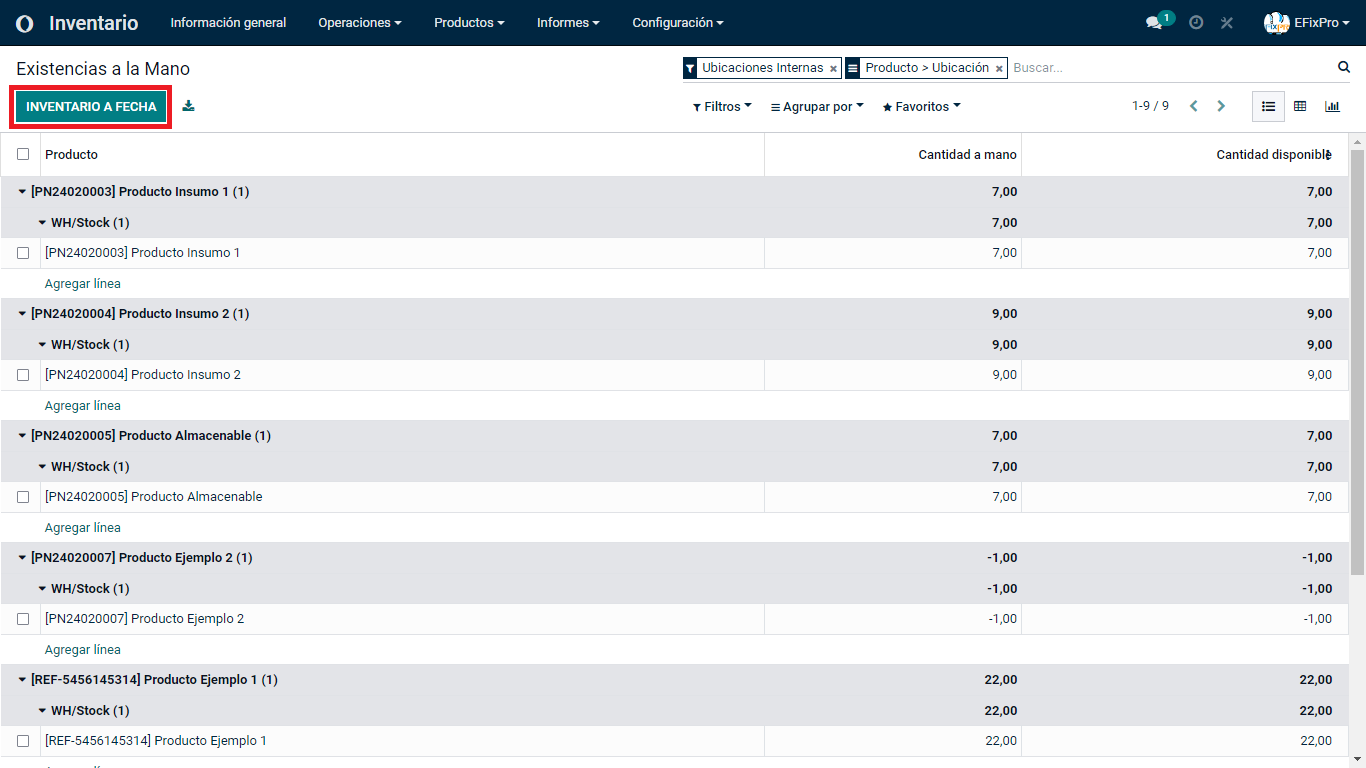The height and width of the screenshot is (768, 1366).
Task: Click the Inventario a Fecha button
Action: coord(91,107)
